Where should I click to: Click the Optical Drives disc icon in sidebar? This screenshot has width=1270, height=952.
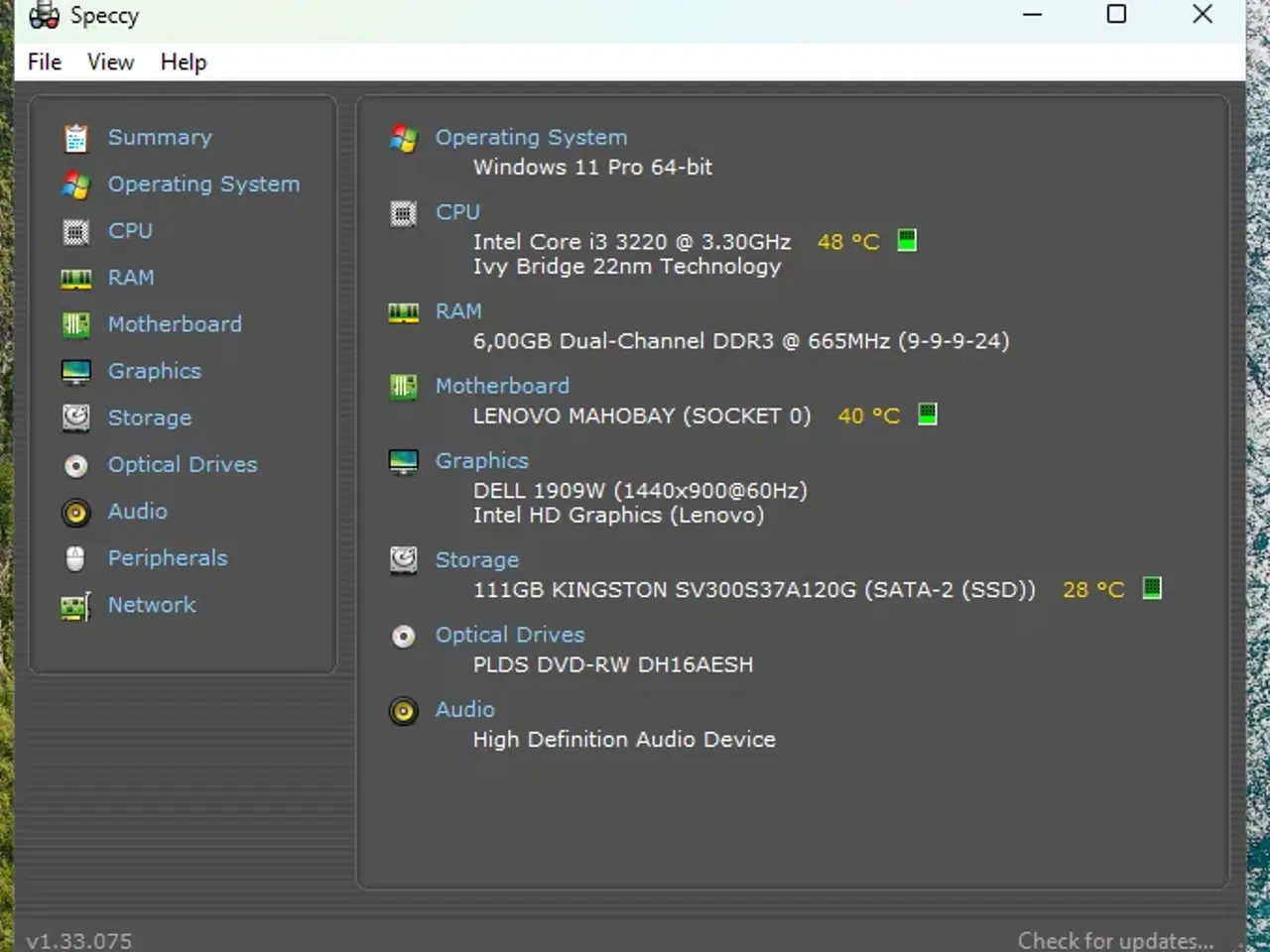(76, 465)
